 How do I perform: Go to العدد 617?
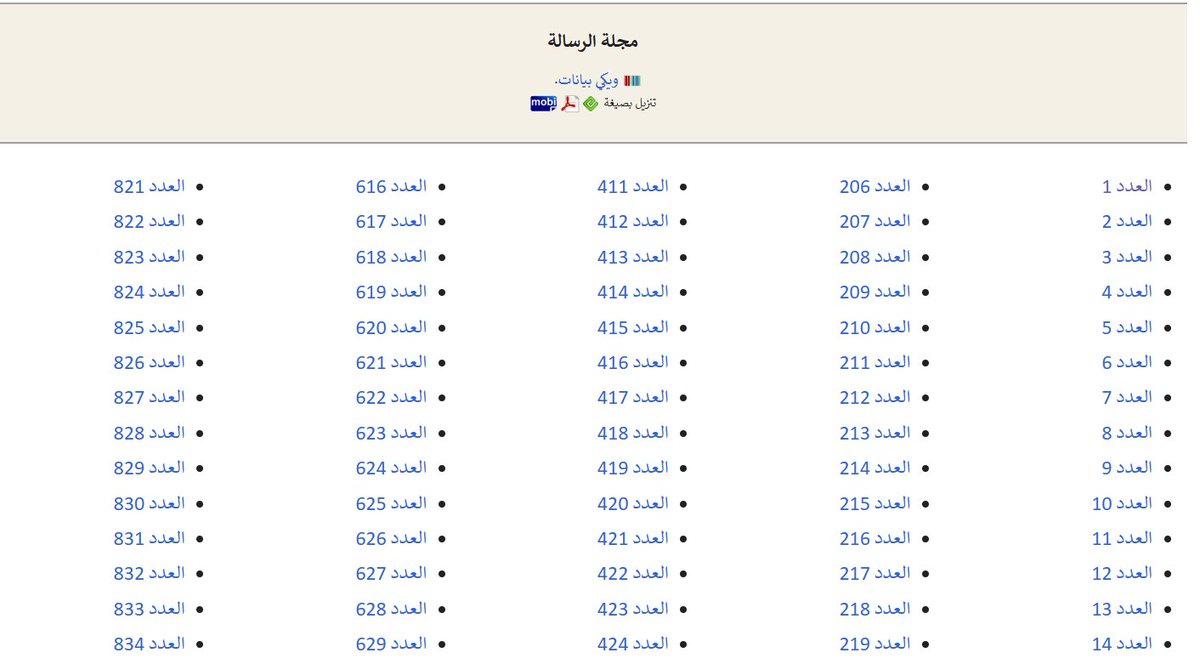point(391,221)
